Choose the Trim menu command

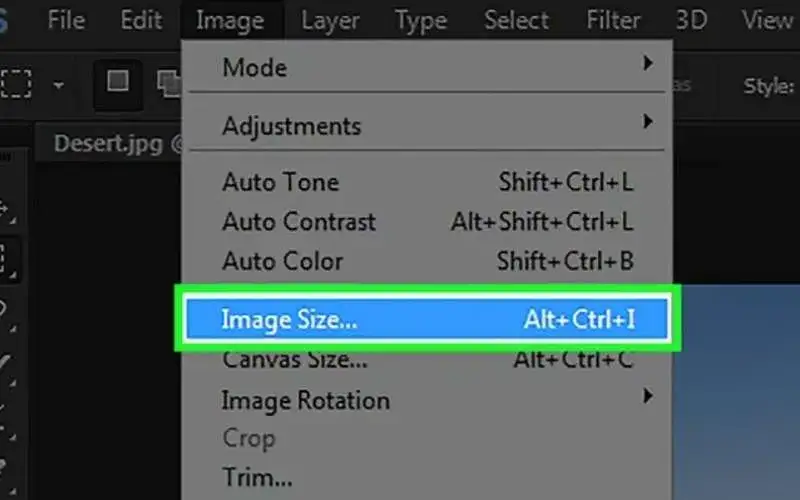click(257, 478)
